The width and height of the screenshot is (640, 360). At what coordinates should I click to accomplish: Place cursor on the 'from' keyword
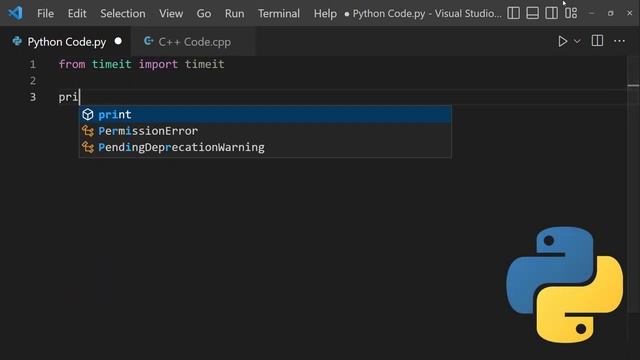pos(72,64)
